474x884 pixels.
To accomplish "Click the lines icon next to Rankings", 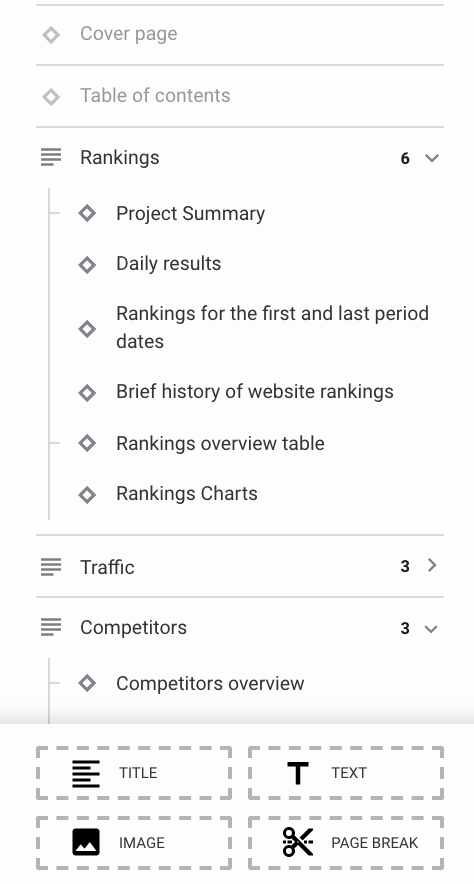I will click(x=51, y=157).
